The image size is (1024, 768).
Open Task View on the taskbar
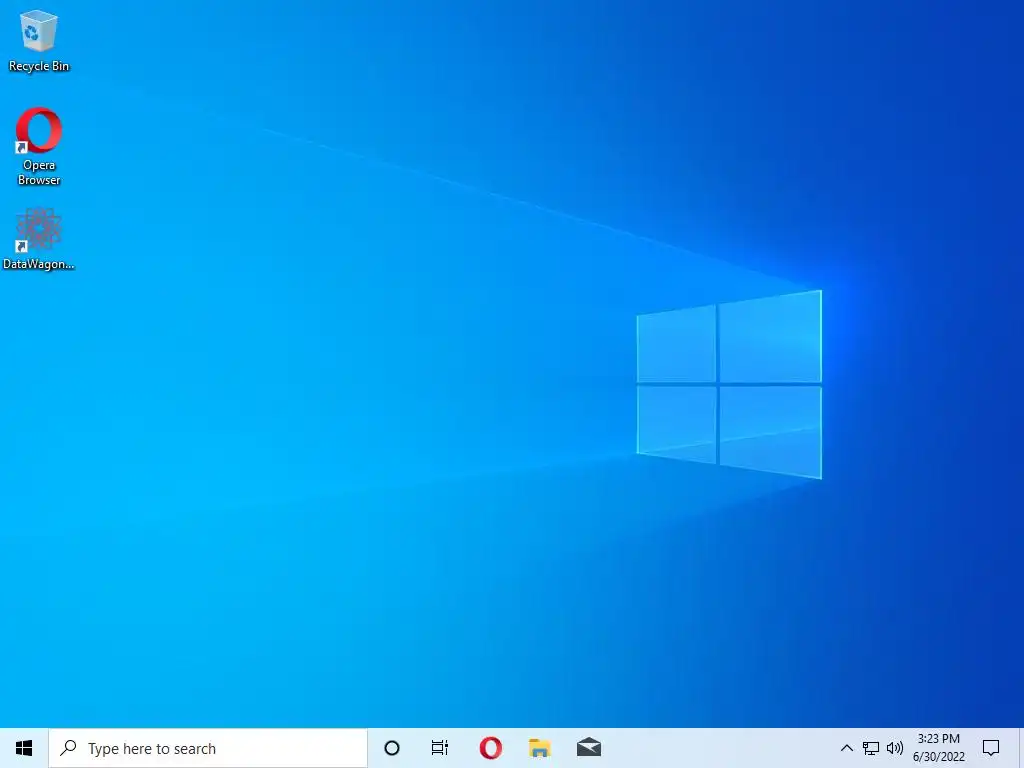440,748
